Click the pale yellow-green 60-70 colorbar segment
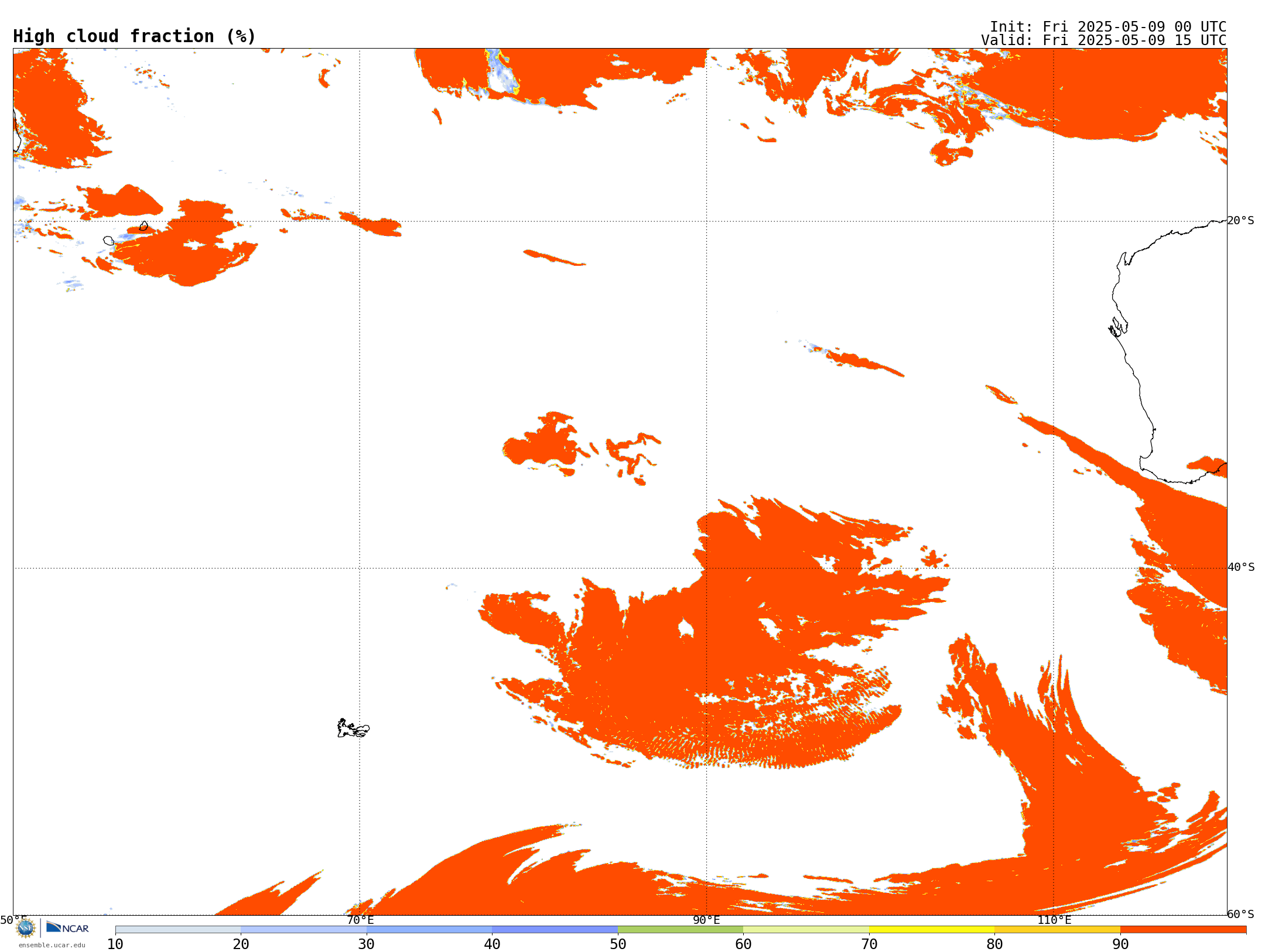 point(806,930)
